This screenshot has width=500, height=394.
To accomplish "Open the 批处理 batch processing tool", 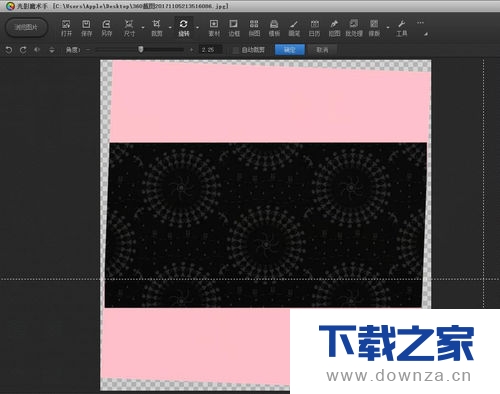I will [354, 28].
